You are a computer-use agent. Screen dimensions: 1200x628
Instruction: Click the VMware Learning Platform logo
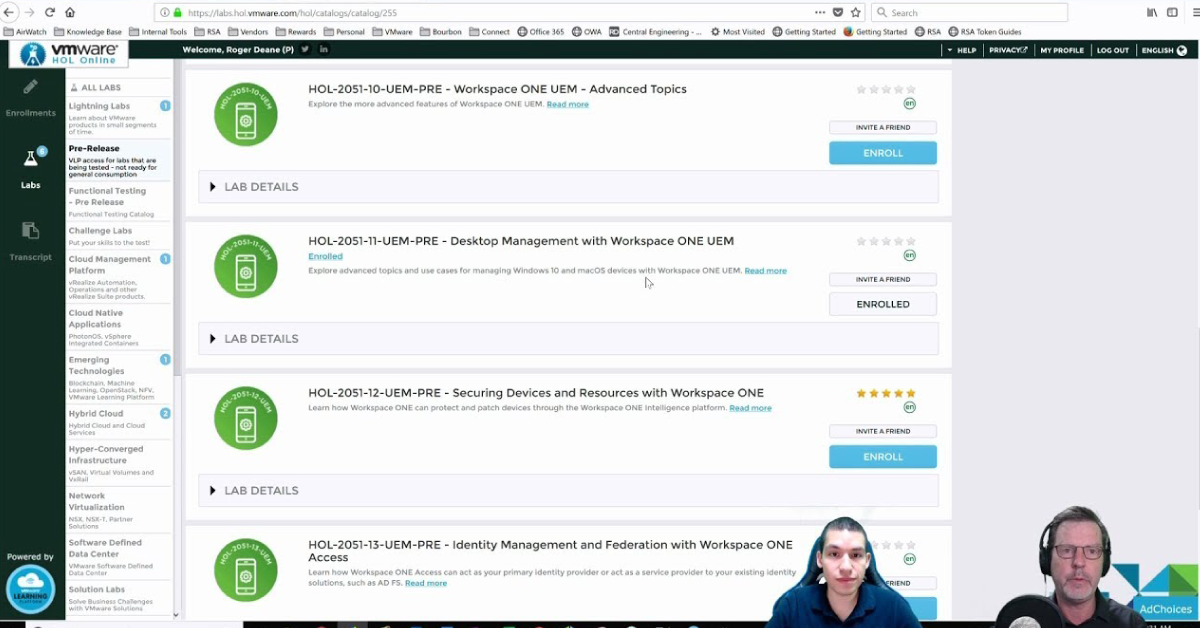click(x=30, y=589)
